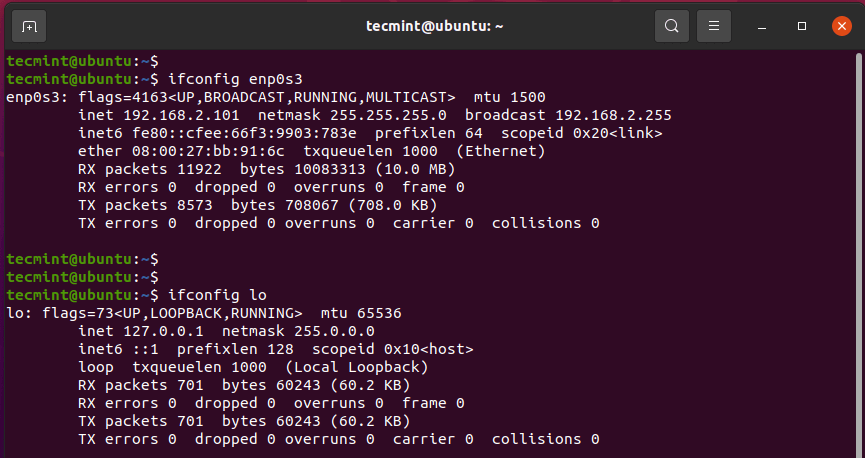
Task: Click the broadcast address 192.168.2.255
Action: pyautogui.click(x=613, y=115)
